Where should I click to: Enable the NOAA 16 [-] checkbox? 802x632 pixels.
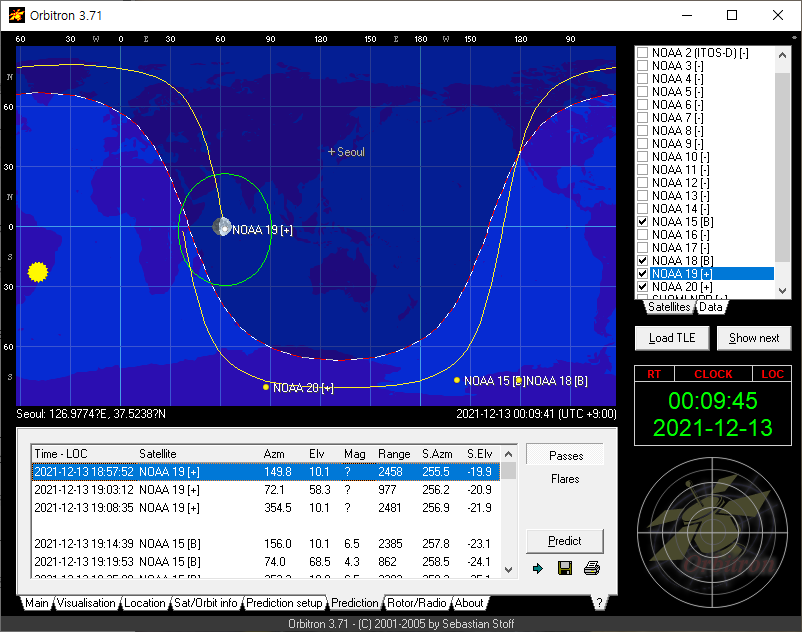point(643,235)
